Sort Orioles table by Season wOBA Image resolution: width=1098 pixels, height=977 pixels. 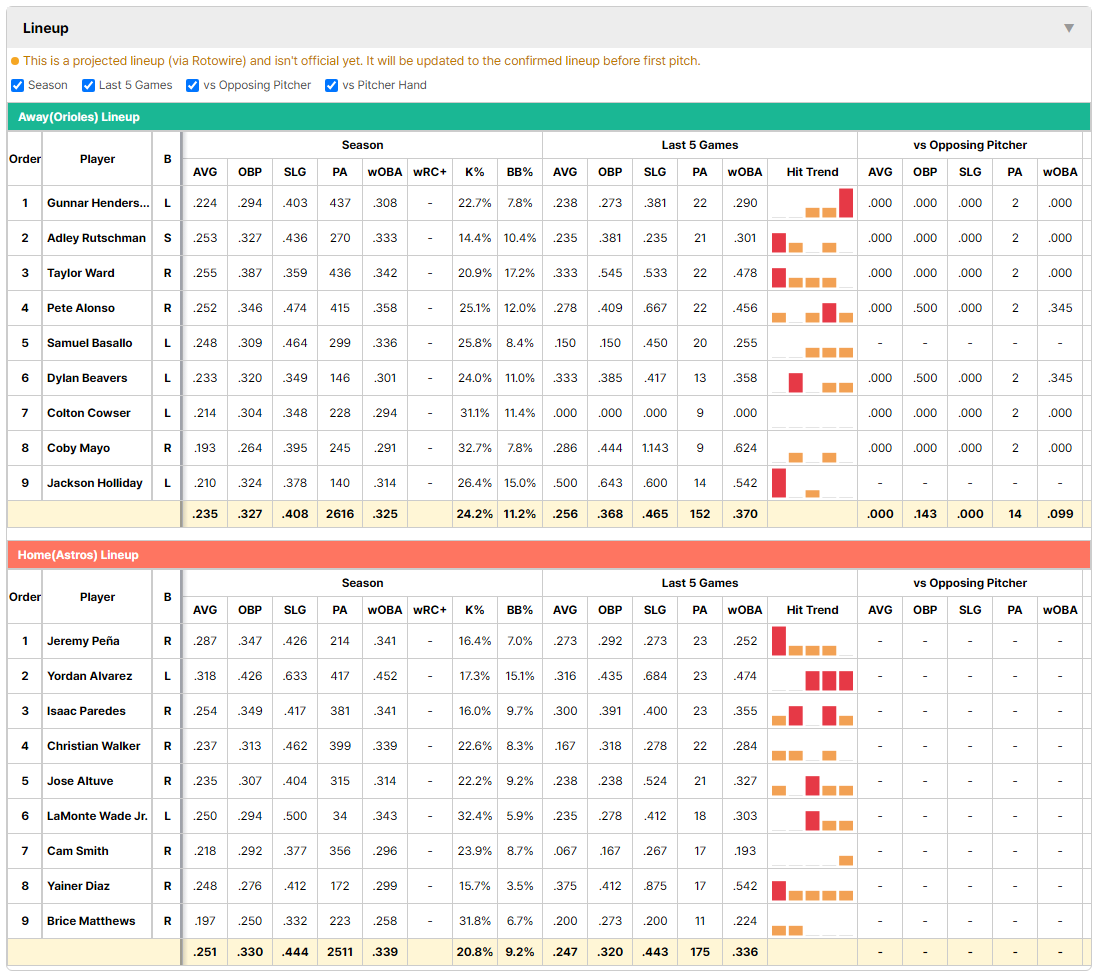point(384,172)
